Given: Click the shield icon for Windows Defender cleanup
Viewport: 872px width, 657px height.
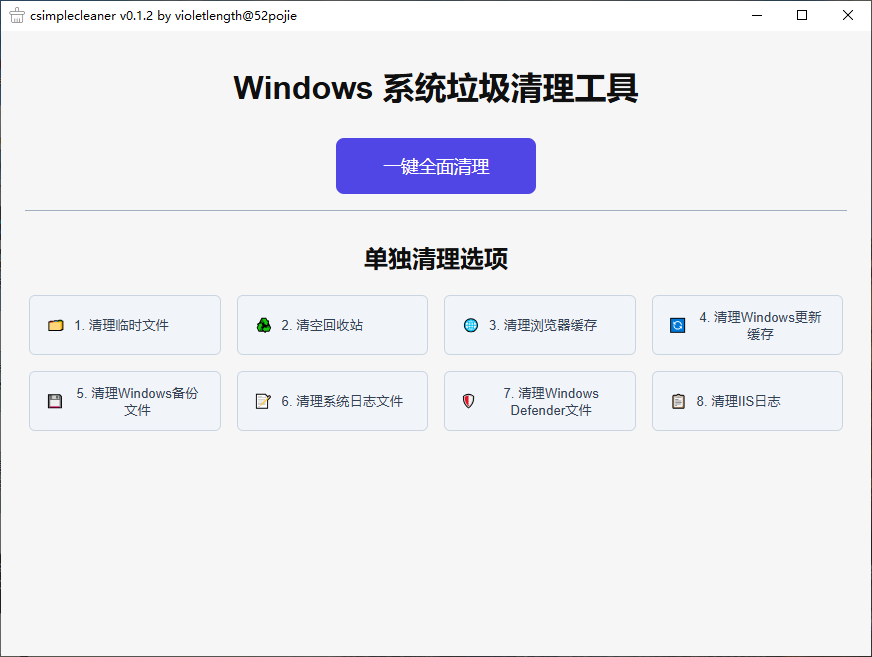Looking at the screenshot, I should click(x=468, y=401).
